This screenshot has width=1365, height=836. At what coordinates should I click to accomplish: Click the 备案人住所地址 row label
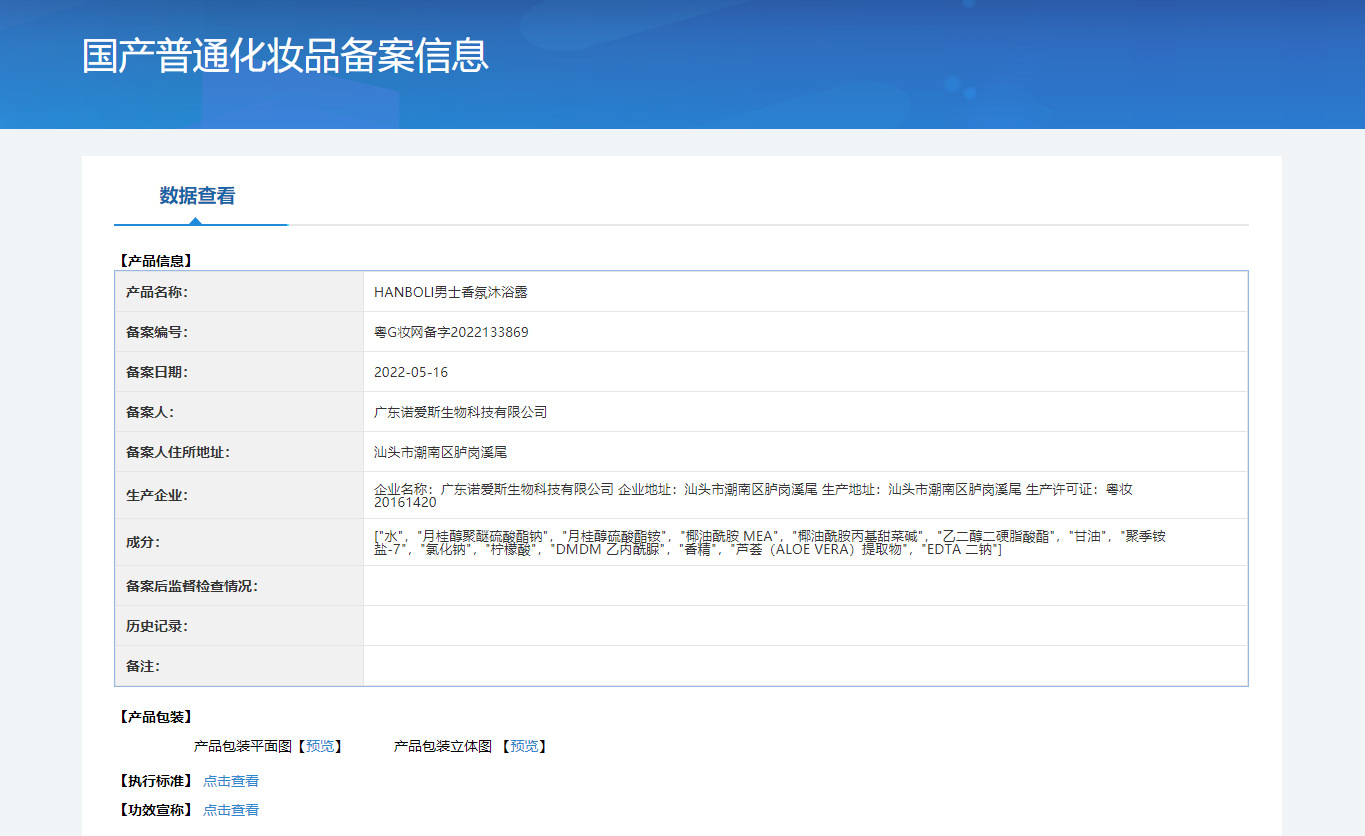coord(178,452)
